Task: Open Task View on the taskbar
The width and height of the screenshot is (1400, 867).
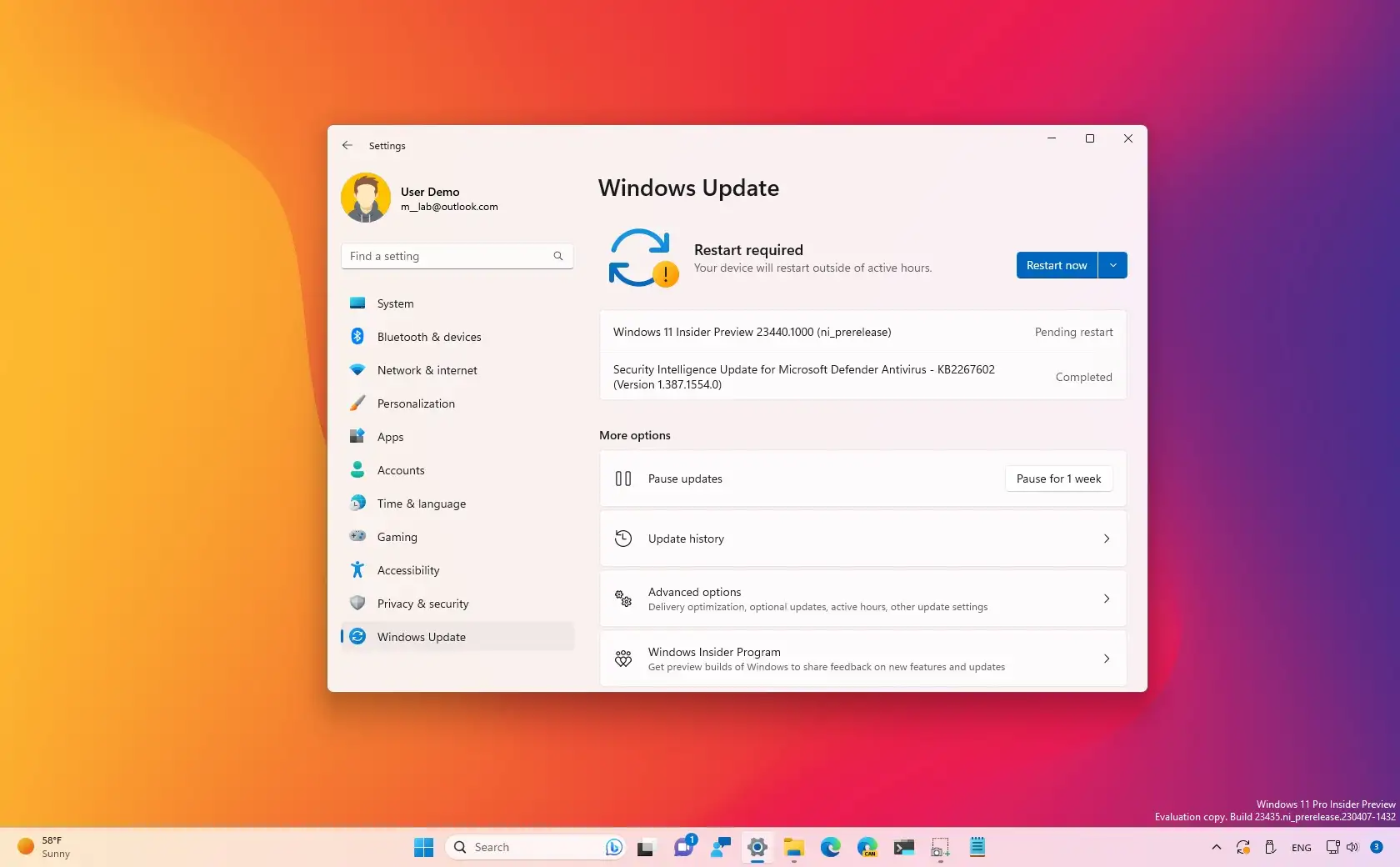Action: tap(646, 848)
